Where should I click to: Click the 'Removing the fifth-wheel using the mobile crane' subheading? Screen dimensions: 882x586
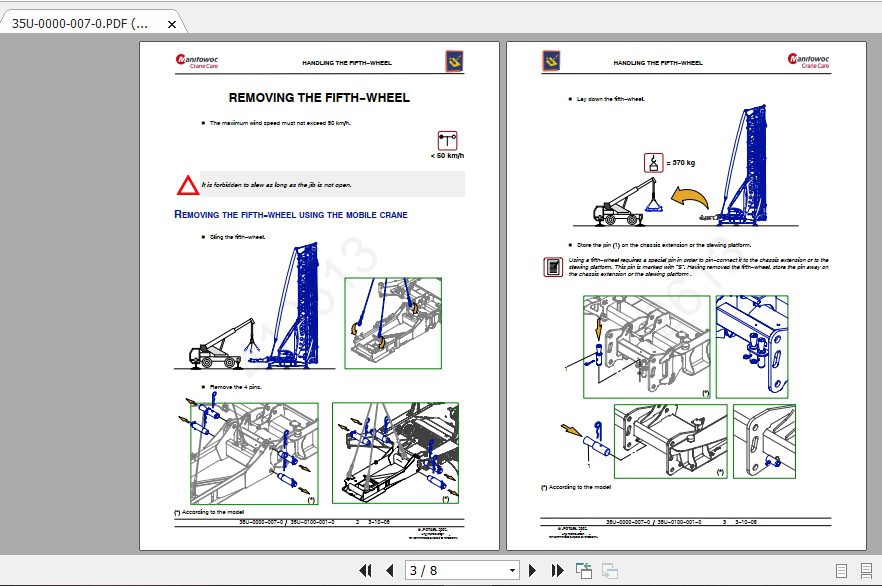[291, 215]
